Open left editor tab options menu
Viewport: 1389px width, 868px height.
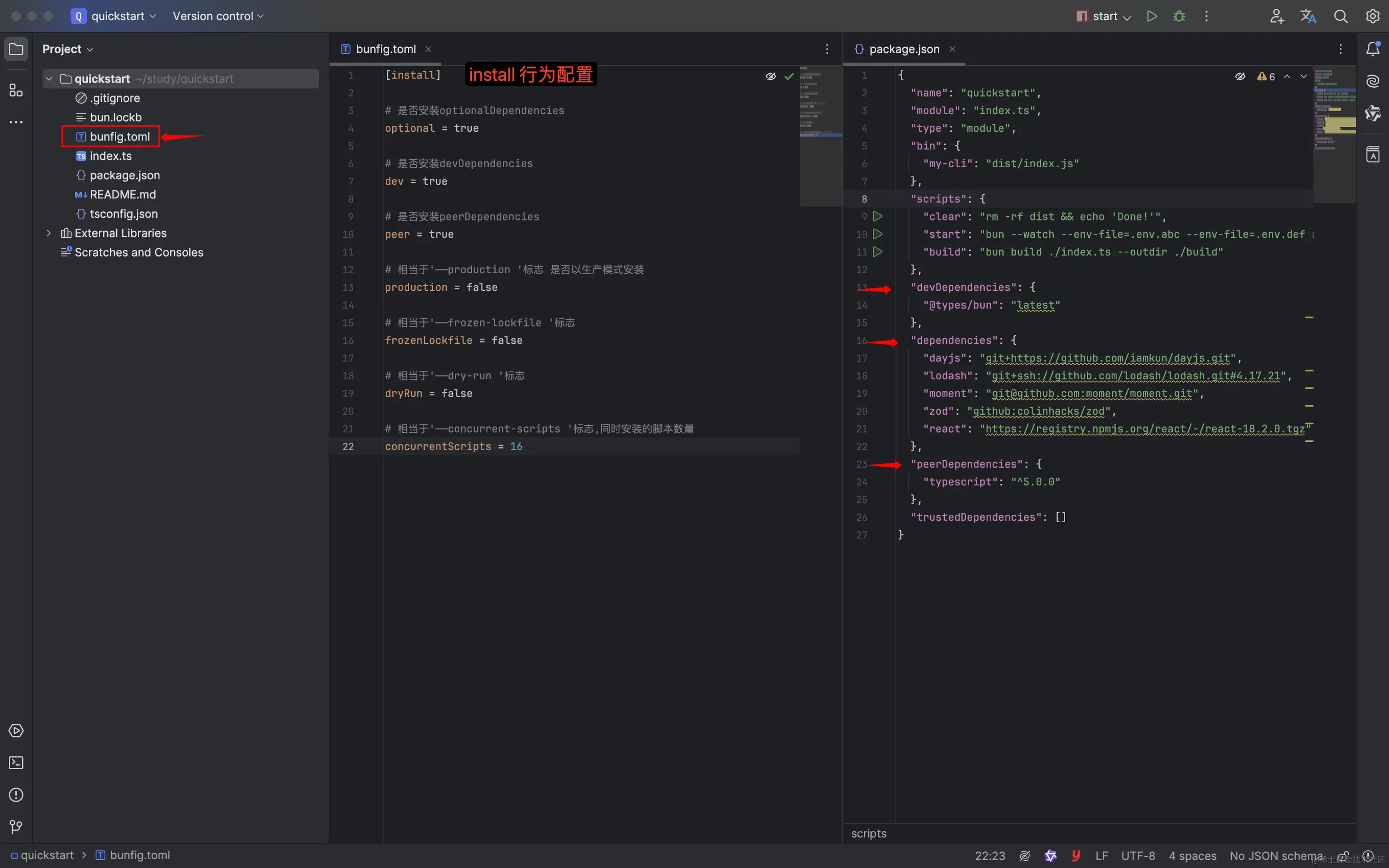[826, 49]
